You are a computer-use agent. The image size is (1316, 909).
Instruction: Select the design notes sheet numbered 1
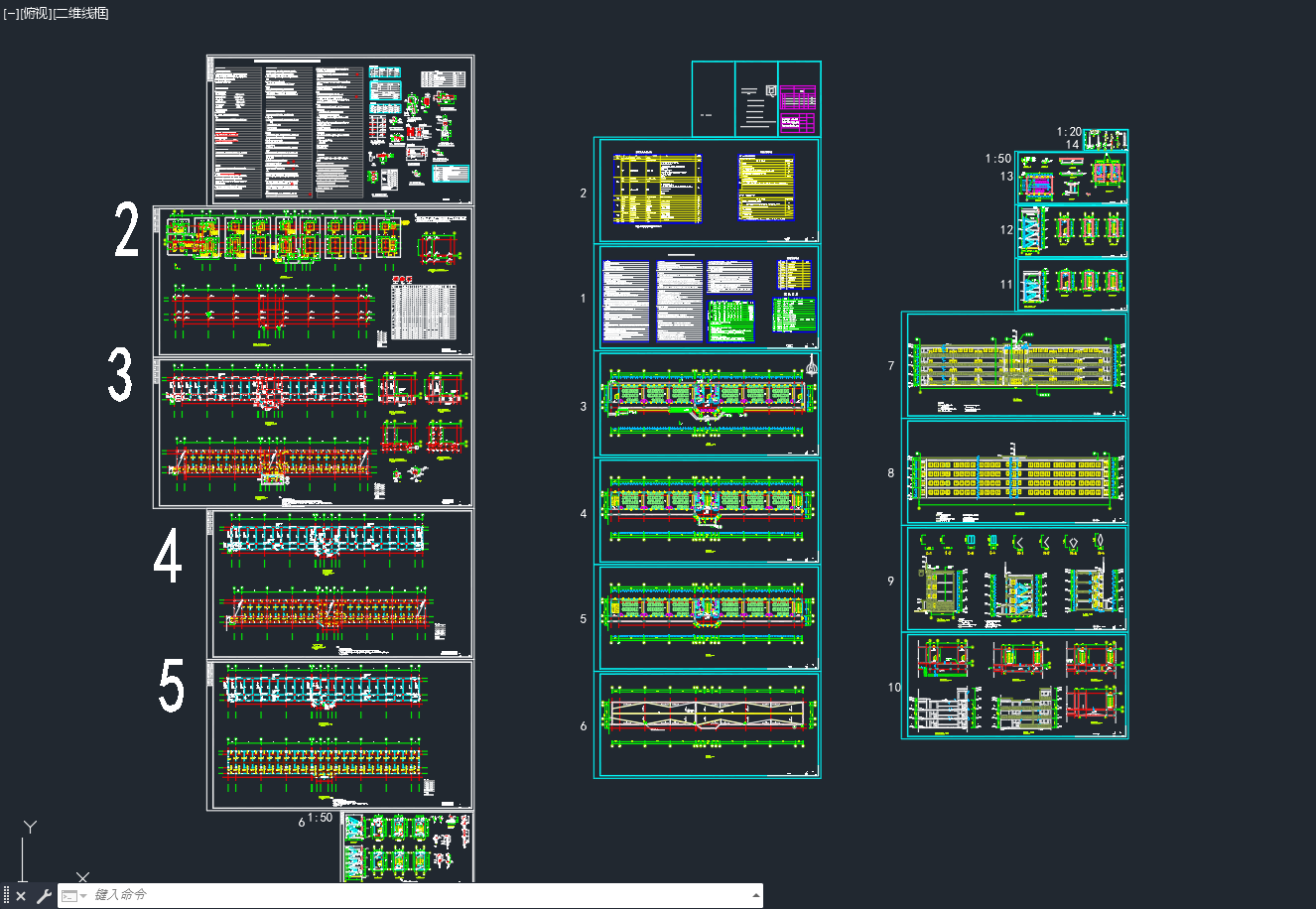[x=708, y=298]
